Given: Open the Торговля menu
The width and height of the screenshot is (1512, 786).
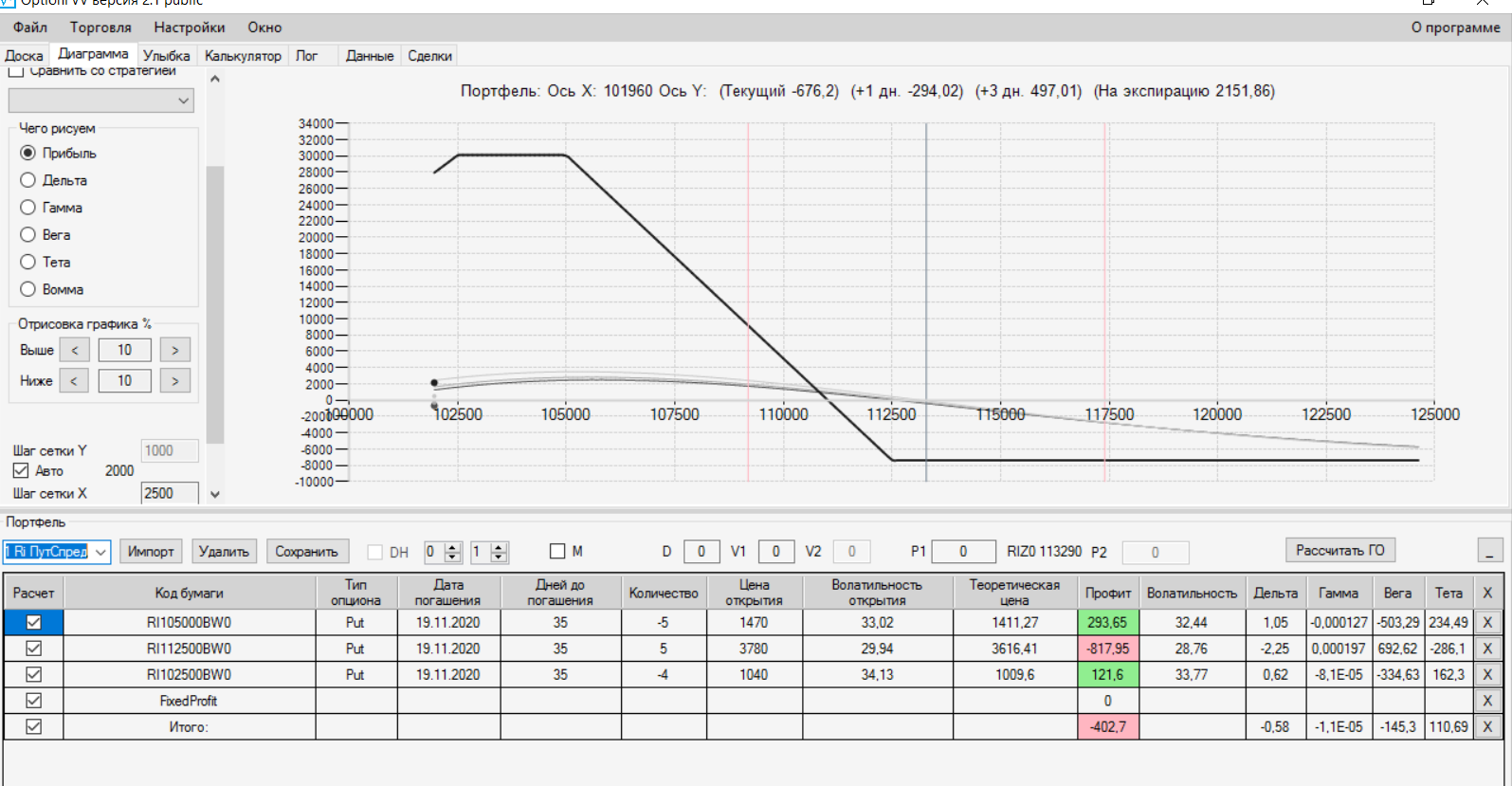Looking at the screenshot, I should tap(100, 27).
